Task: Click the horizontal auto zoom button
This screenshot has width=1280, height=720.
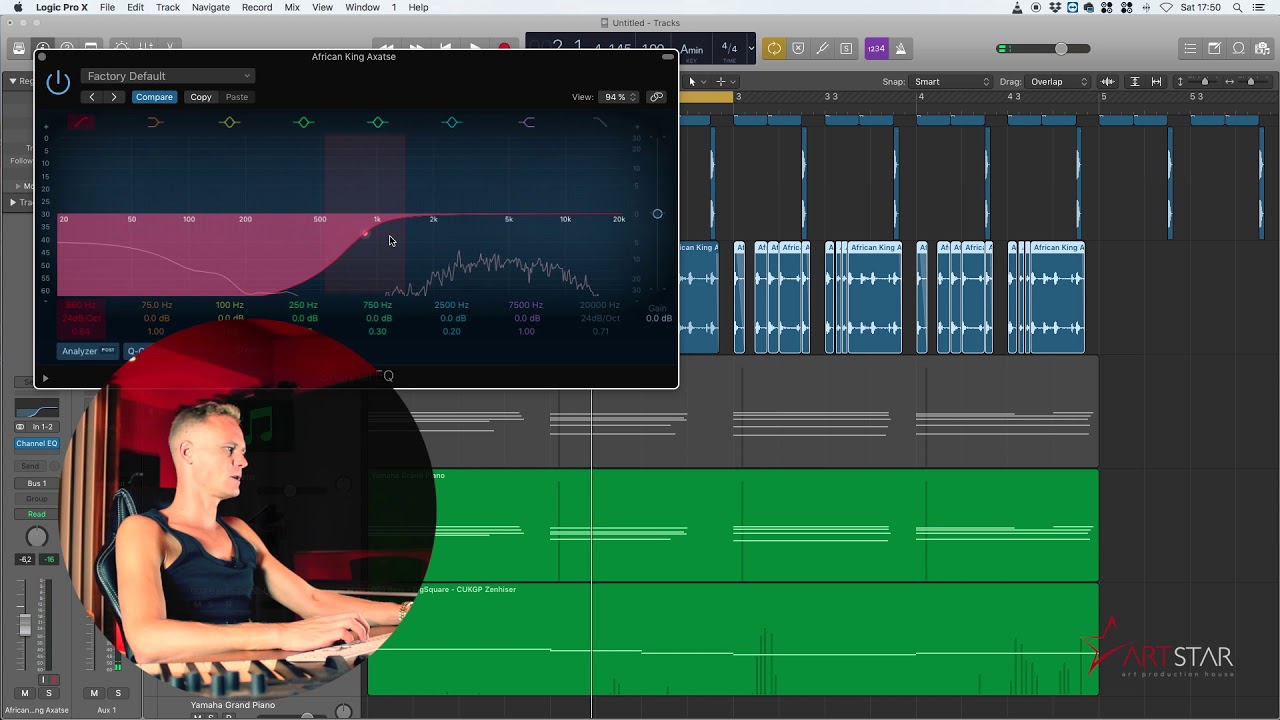Action: [1157, 82]
